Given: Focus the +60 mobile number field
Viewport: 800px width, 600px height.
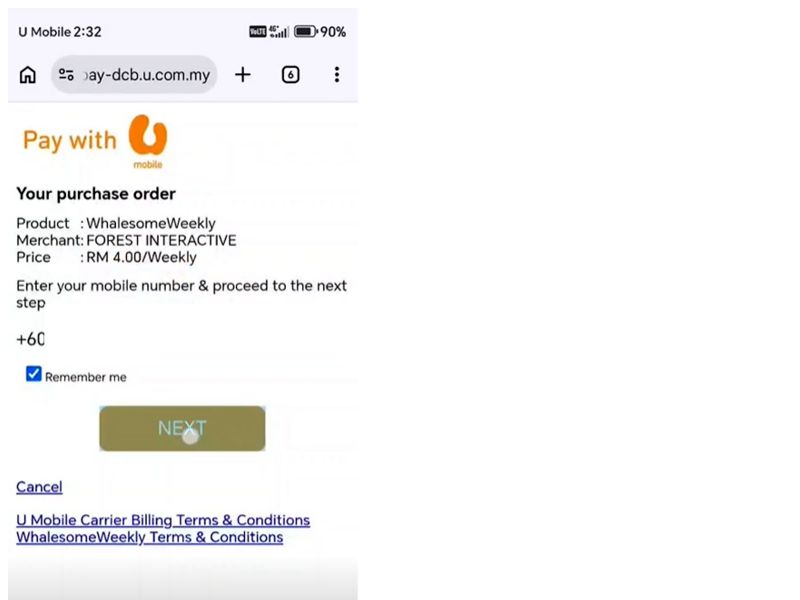Looking at the screenshot, I should coord(150,339).
